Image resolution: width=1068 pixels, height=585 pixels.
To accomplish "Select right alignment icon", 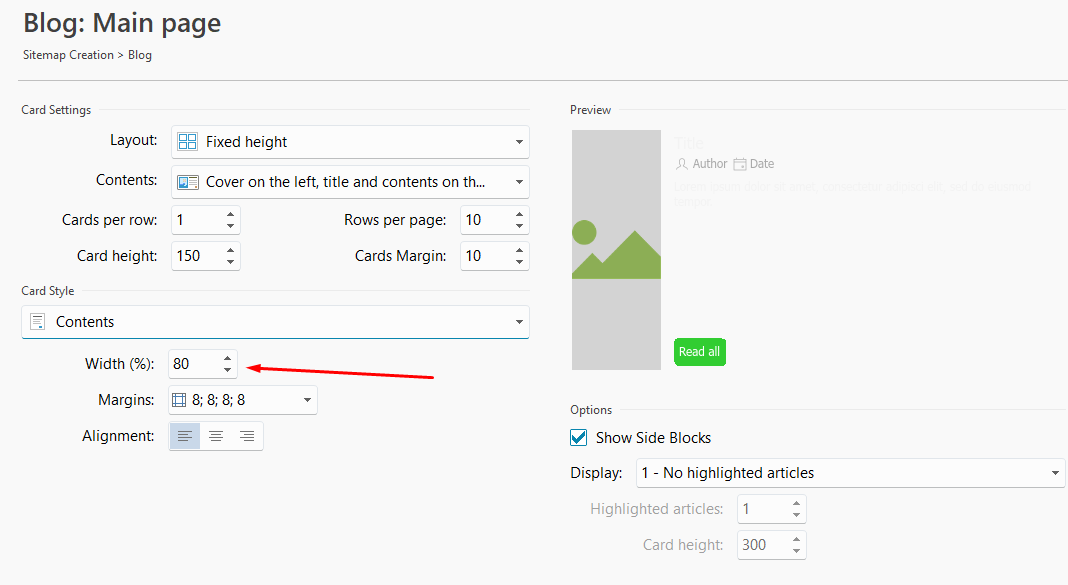I will coord(247,436).
